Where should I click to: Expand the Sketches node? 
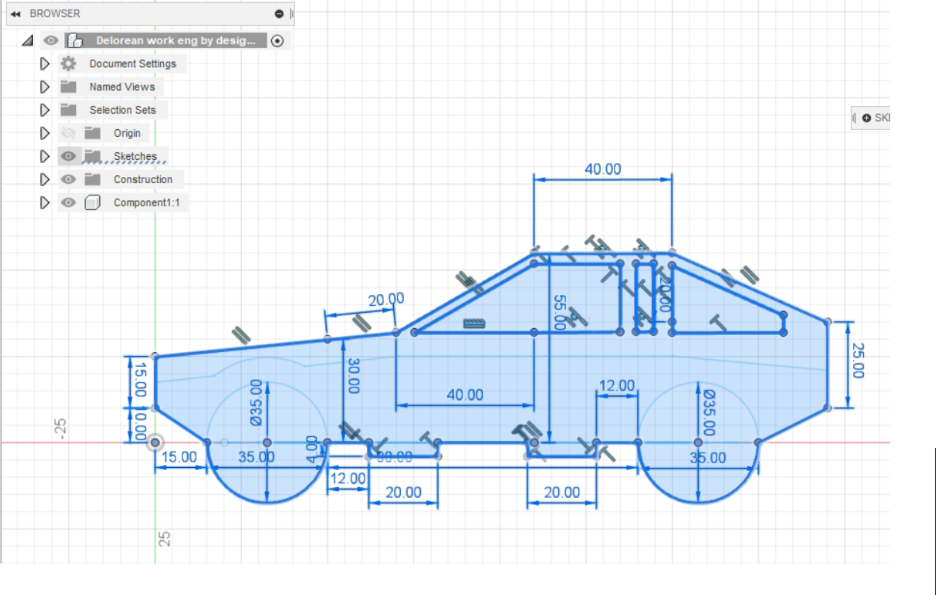44,156
